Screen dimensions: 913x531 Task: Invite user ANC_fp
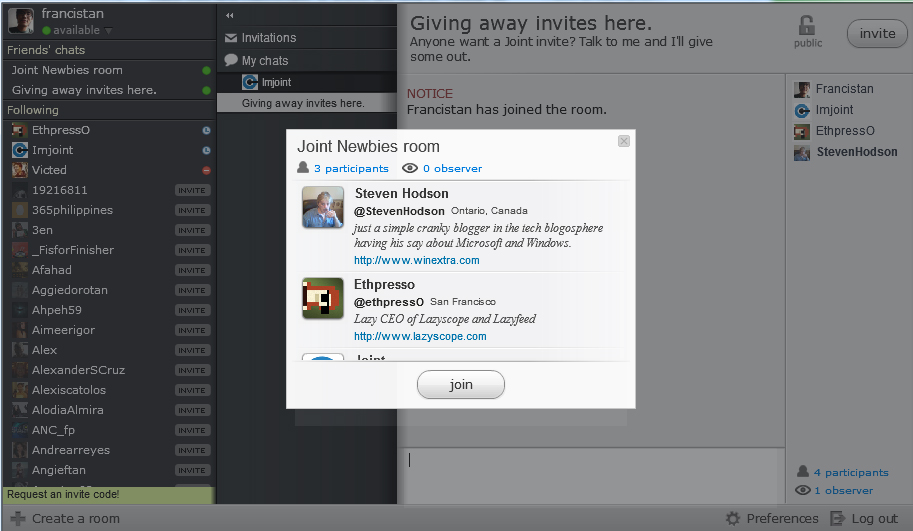point(192,430)
